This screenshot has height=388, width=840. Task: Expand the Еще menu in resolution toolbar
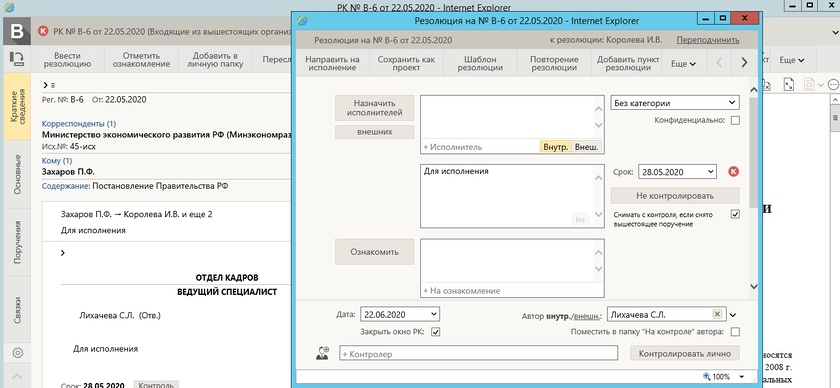[683, 63]
